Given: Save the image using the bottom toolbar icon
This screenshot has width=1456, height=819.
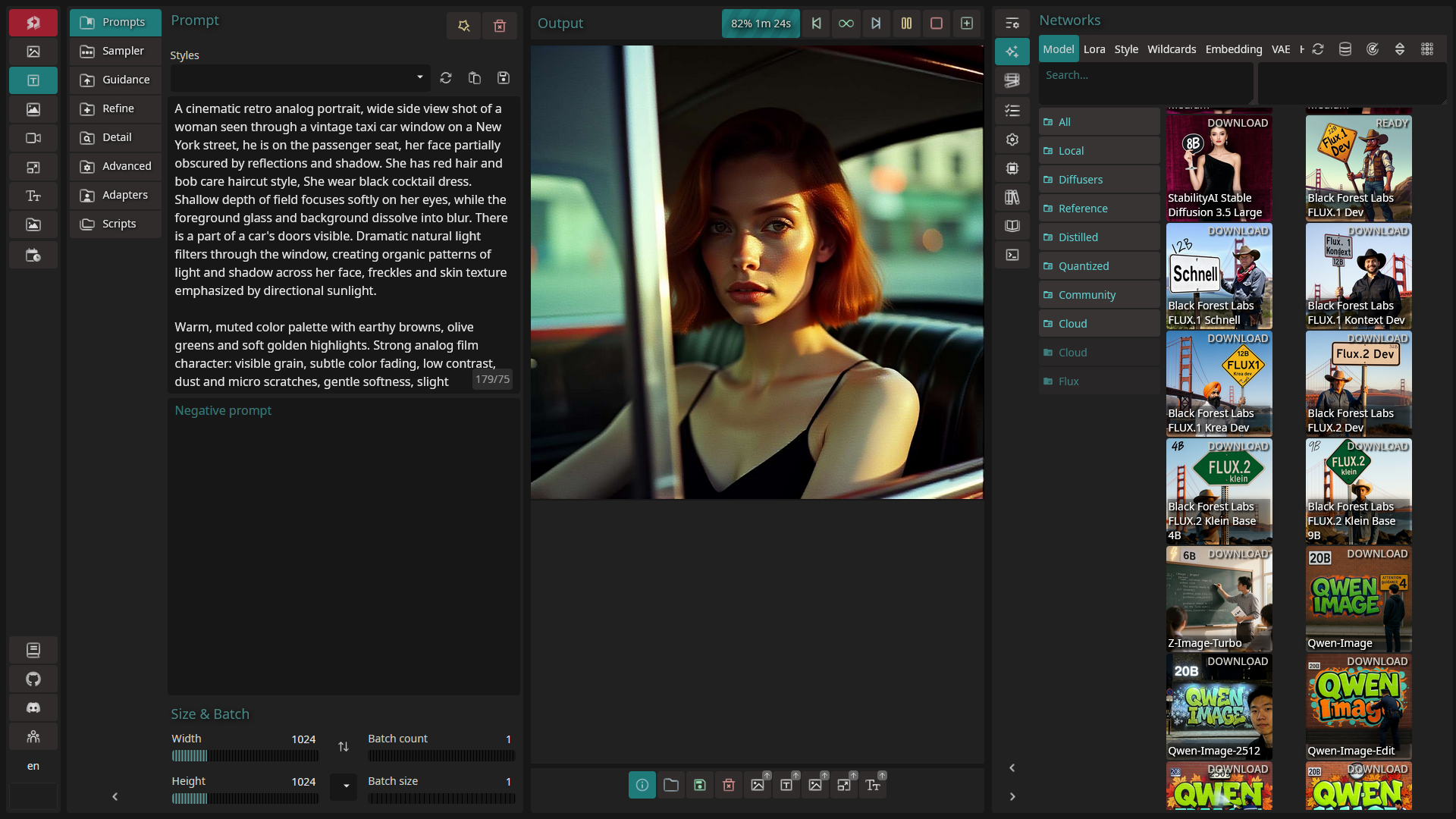Looking at the screenshot, I should pos(700,785).
